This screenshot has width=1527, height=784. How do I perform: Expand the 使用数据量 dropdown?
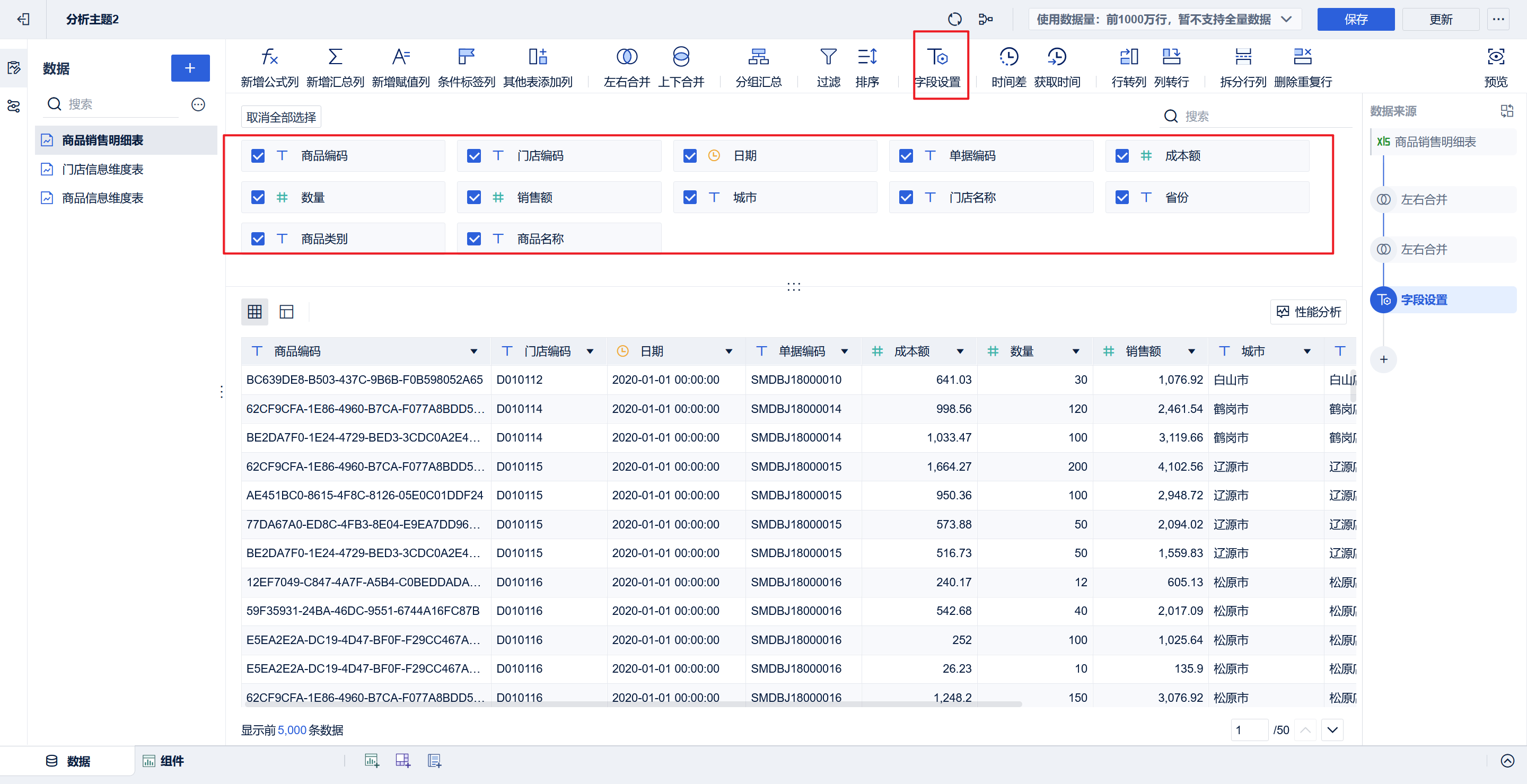tap(1286, 20)
